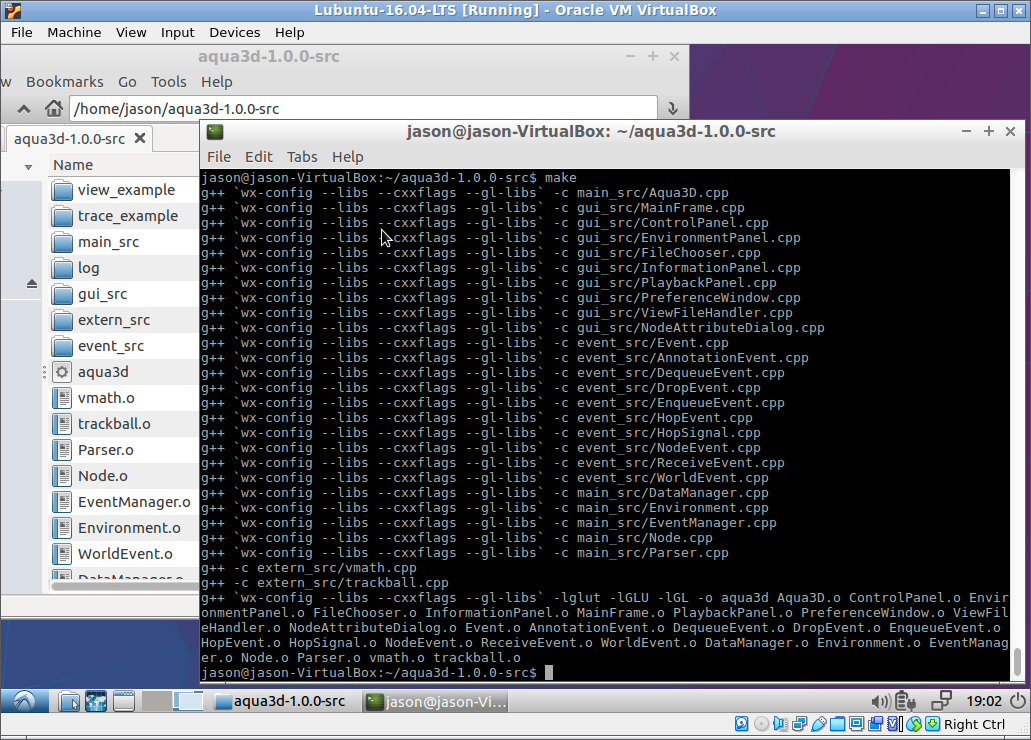Eject the mounted volume in side pane

point(32,284)
